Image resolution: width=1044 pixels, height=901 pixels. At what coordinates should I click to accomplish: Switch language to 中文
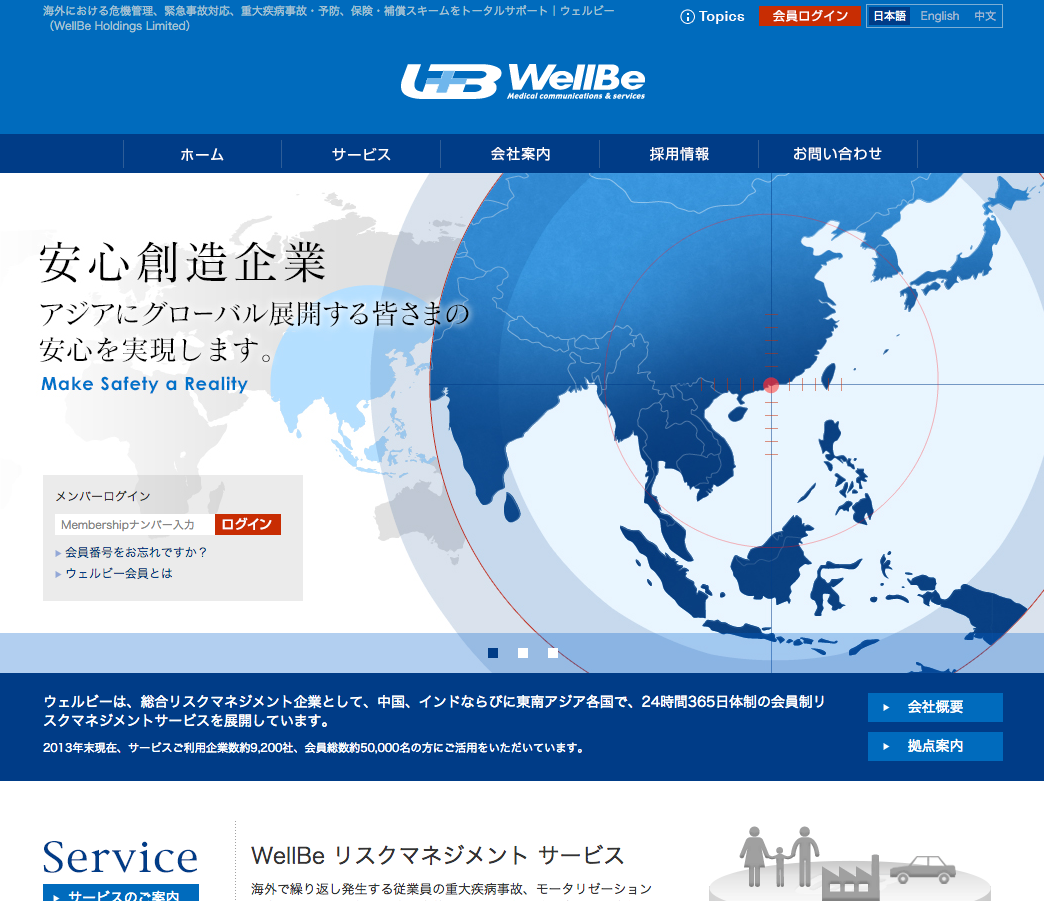[985, 17]
